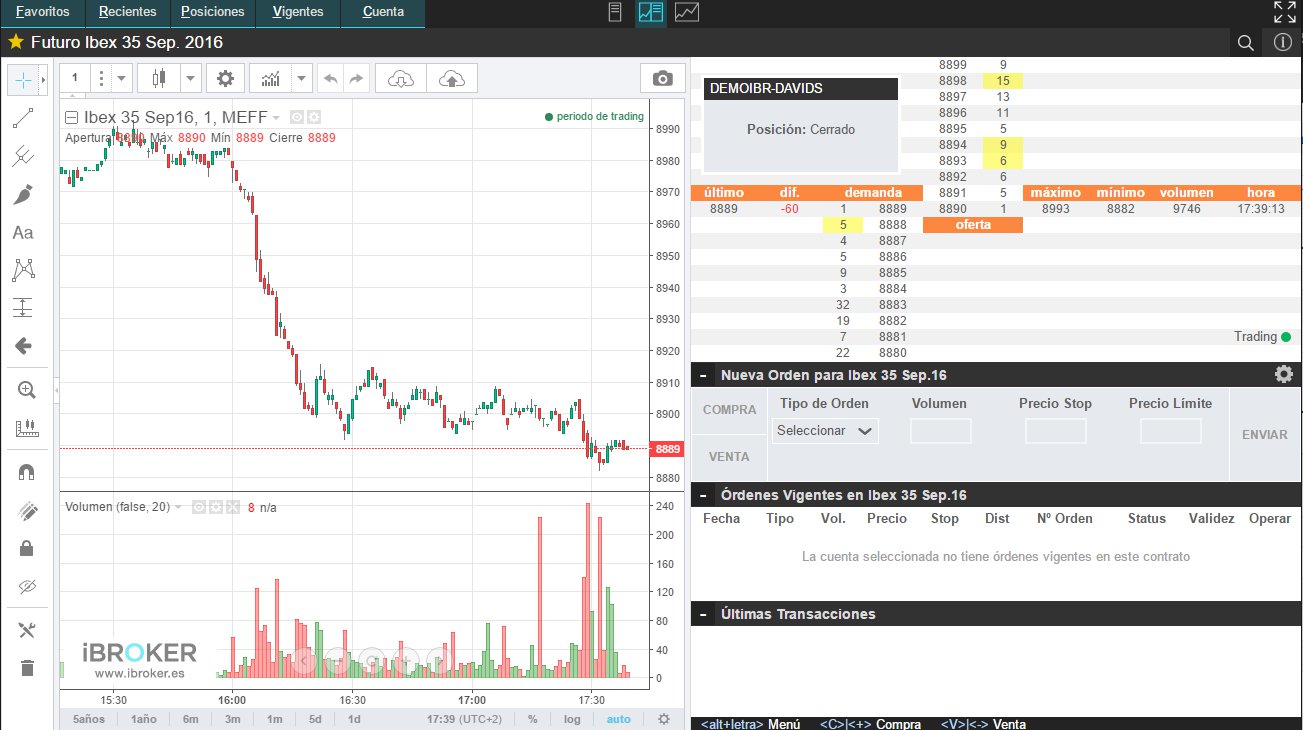Open order panel settings gear

[1284, 374]
